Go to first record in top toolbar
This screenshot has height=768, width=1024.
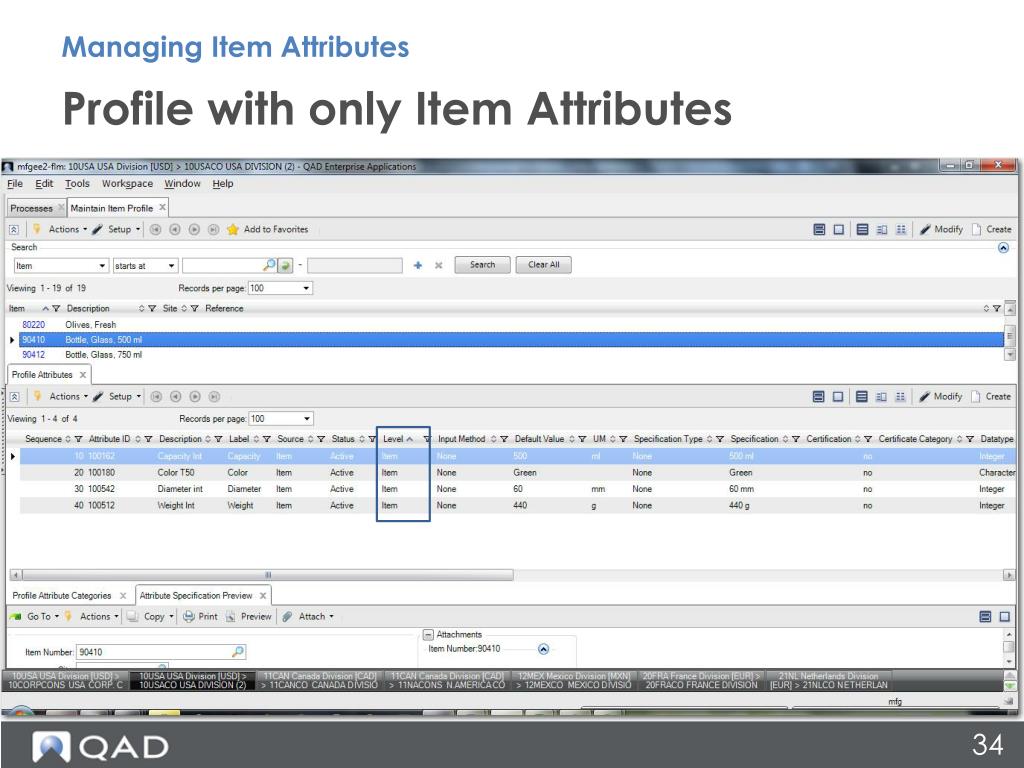pos(155,229)
